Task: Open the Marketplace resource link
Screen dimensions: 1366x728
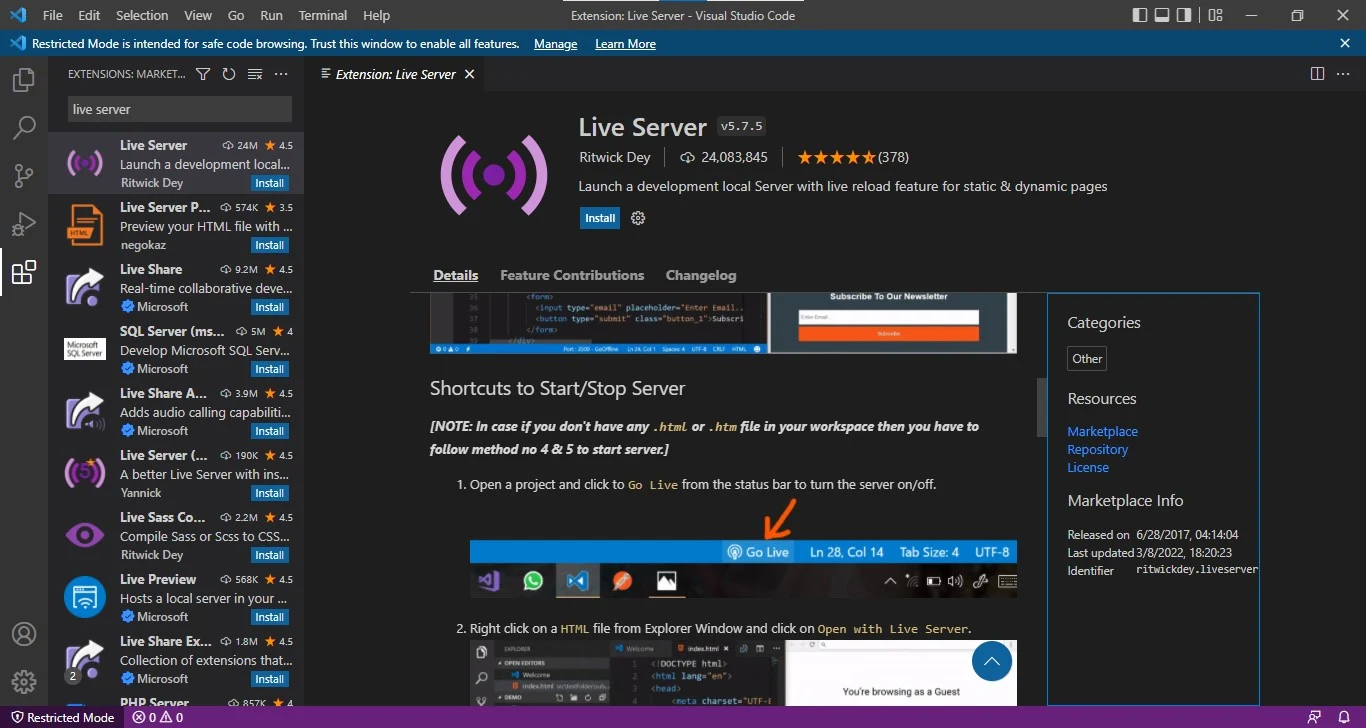Action: click(1102, 432)
